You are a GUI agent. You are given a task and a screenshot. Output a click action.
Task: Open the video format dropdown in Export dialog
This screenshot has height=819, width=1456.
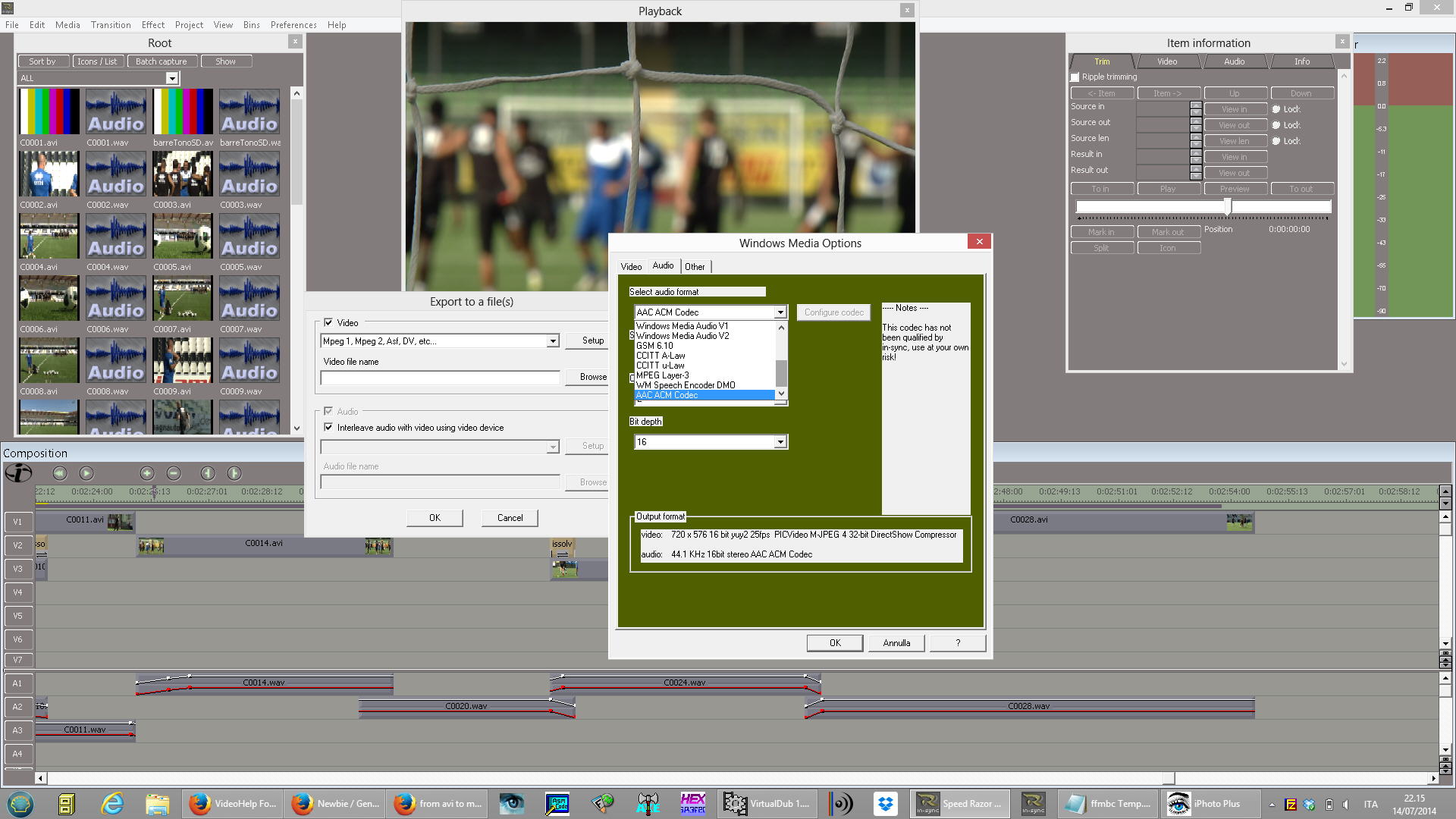[x=553, y=341]
